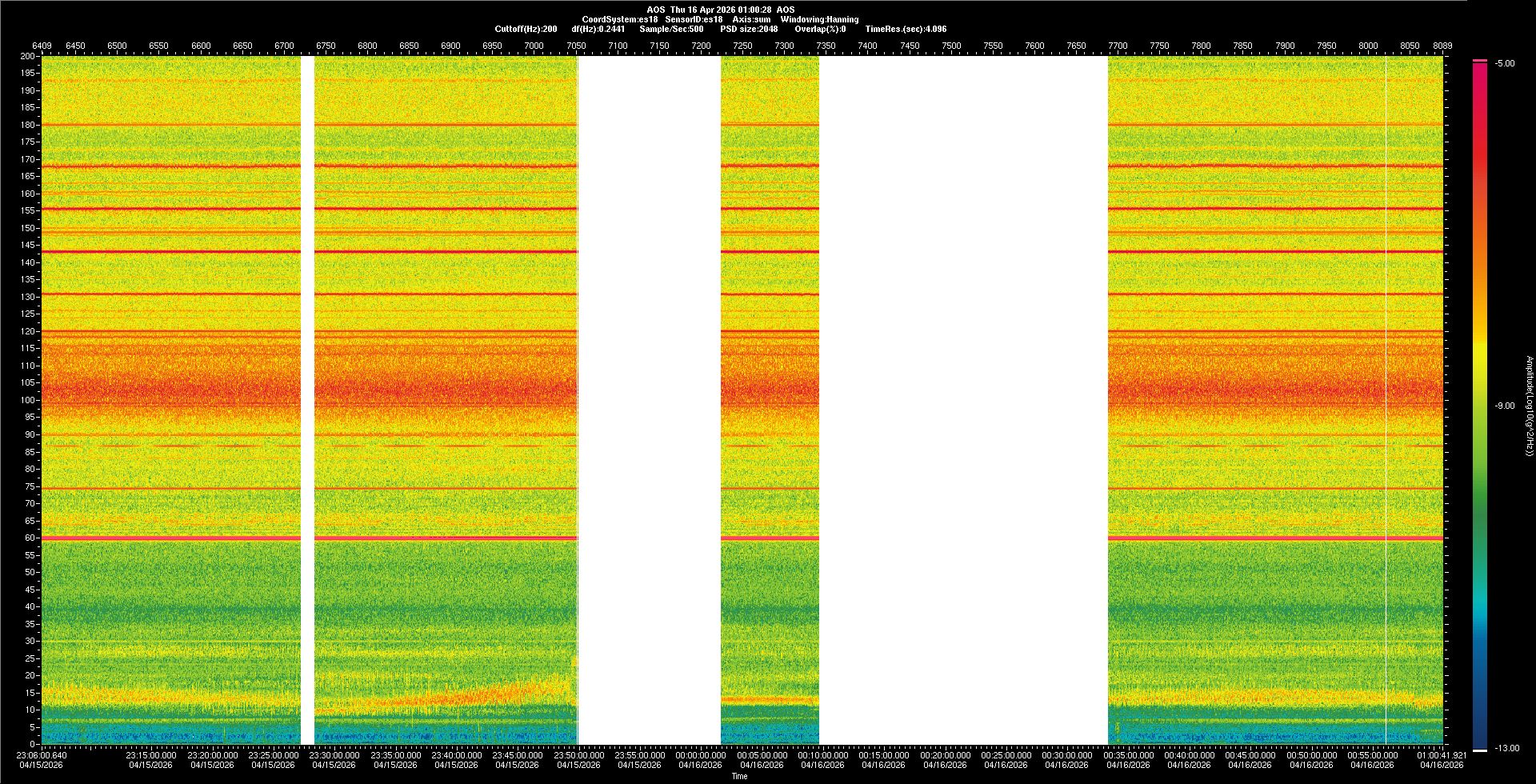
Task: Click the -9.00 colorbar scale label
Action: pyautogui.click(x=1504, y=406)
